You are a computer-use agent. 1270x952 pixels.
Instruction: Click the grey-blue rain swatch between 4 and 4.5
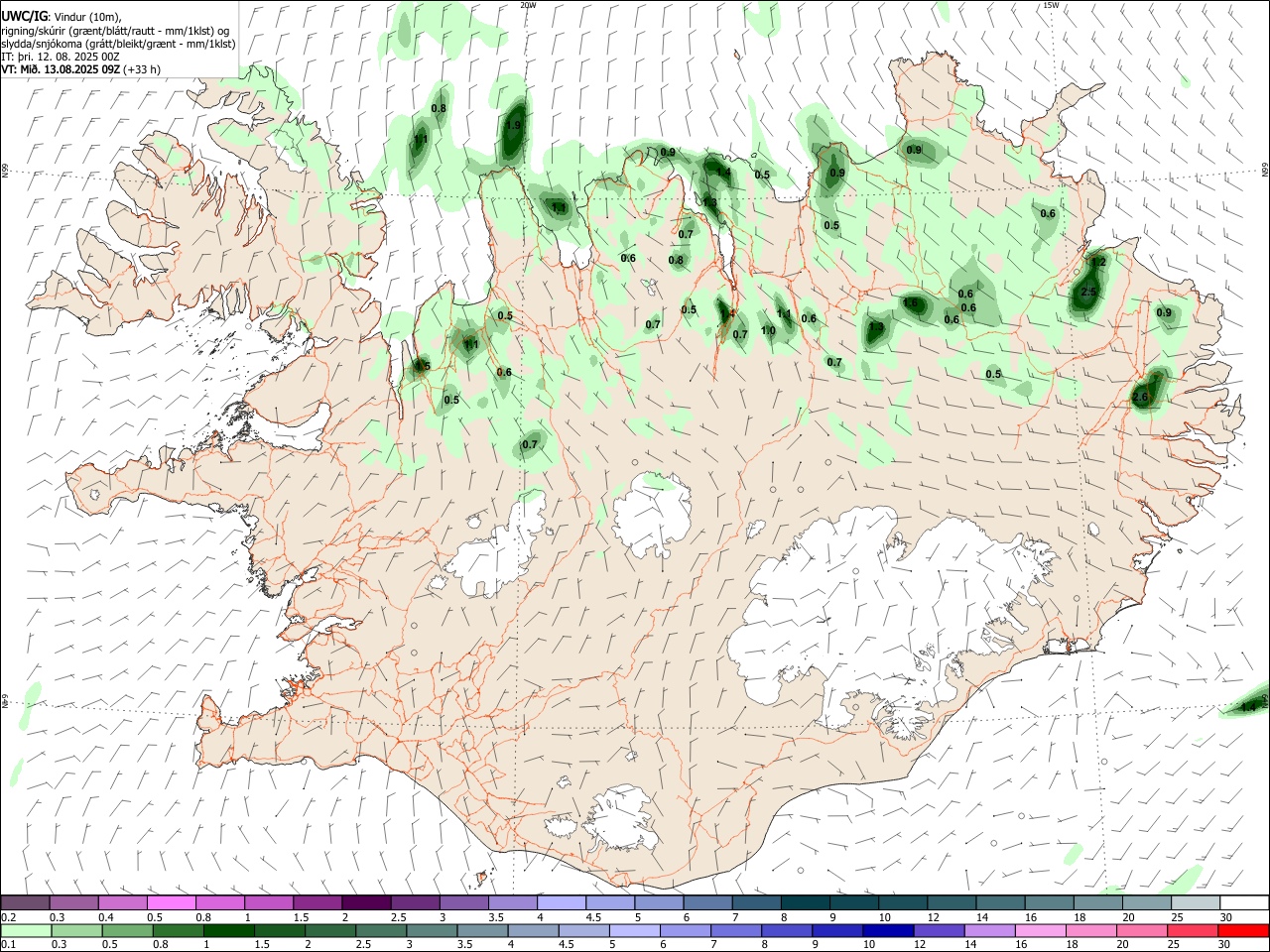click(x=533, y=930)
